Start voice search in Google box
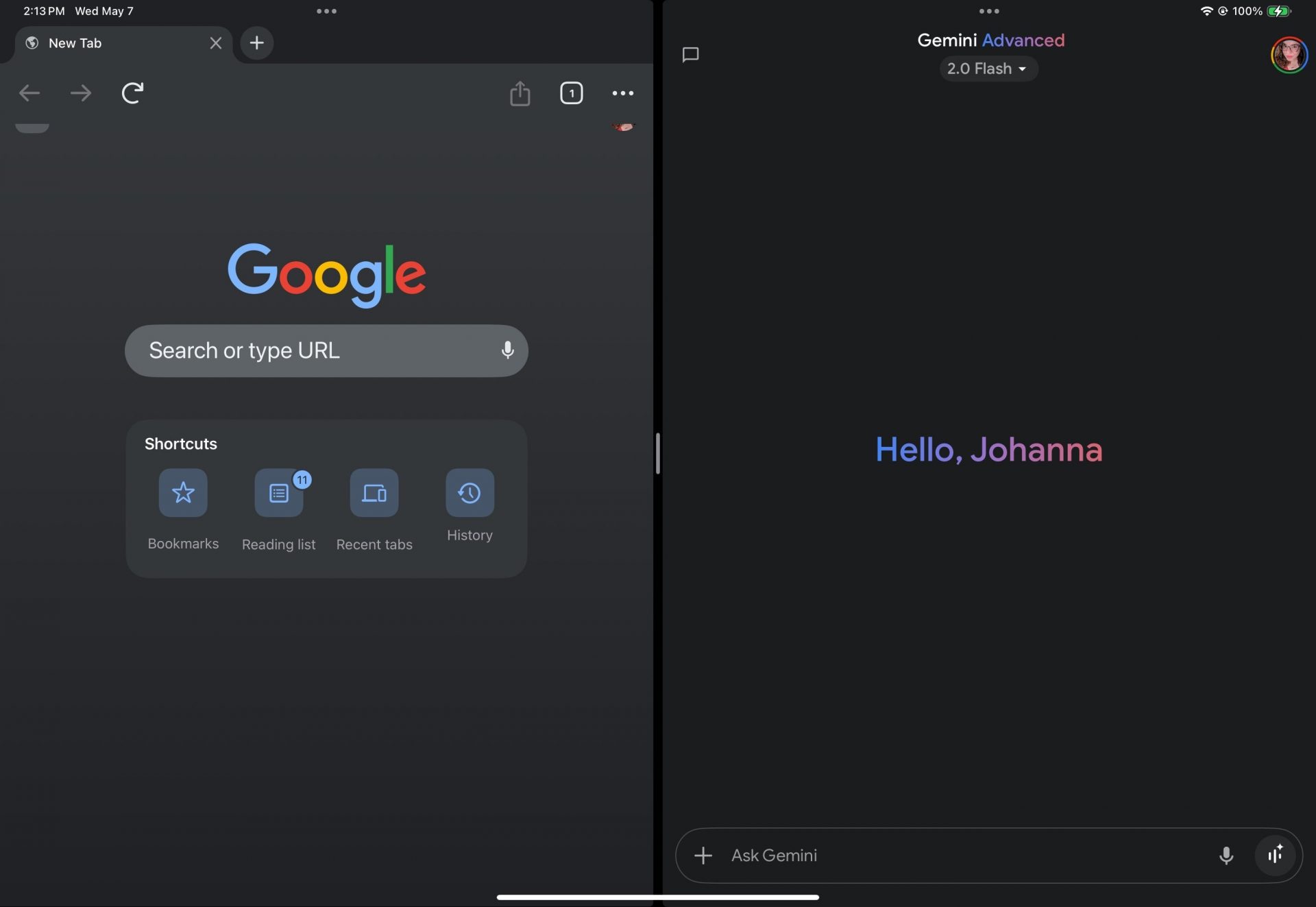Image resolution: width=1316 pixels, height=907 pixels. pos(507,350)
